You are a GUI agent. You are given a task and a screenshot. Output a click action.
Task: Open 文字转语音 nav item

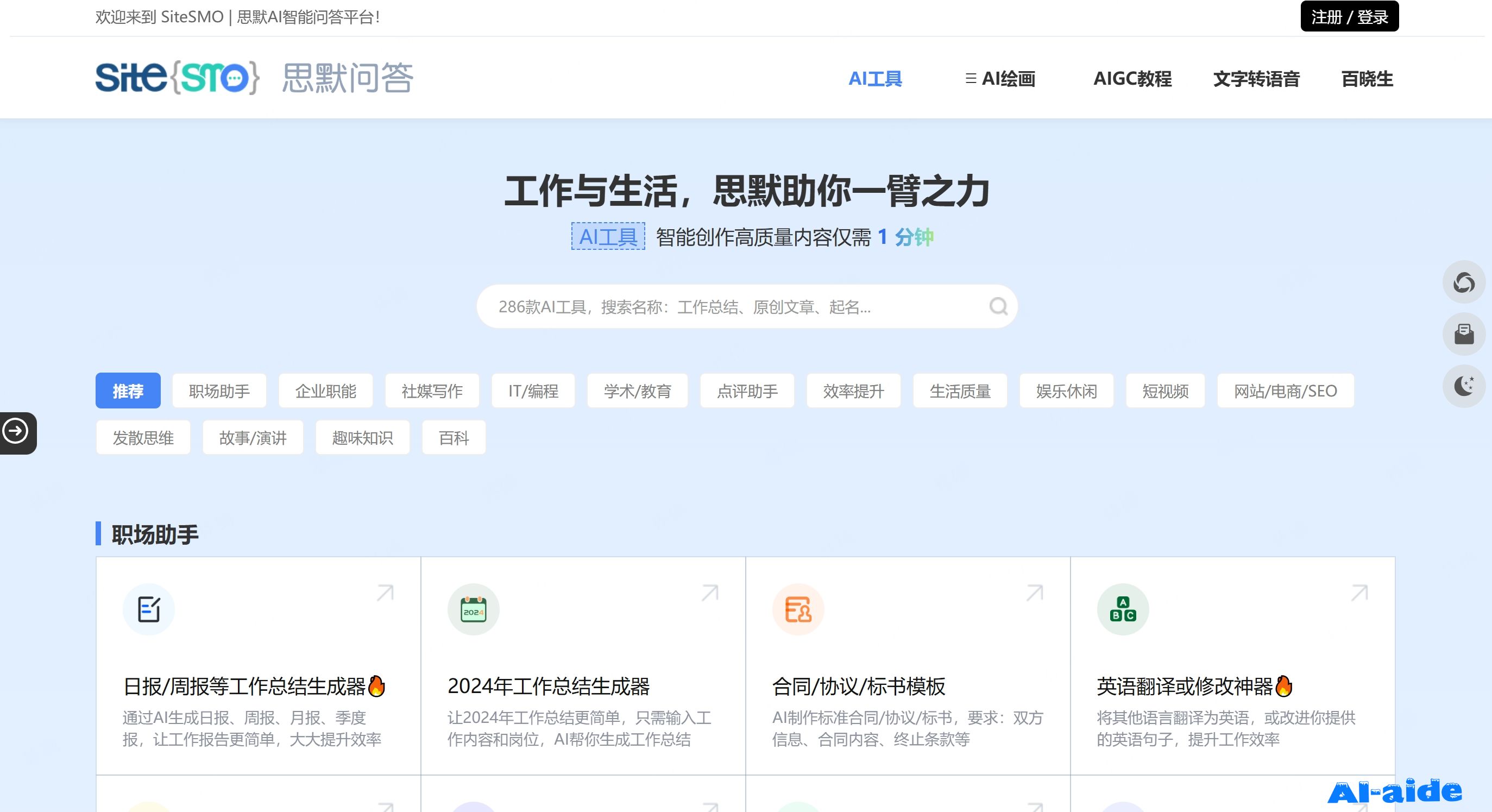[1256, 78]
